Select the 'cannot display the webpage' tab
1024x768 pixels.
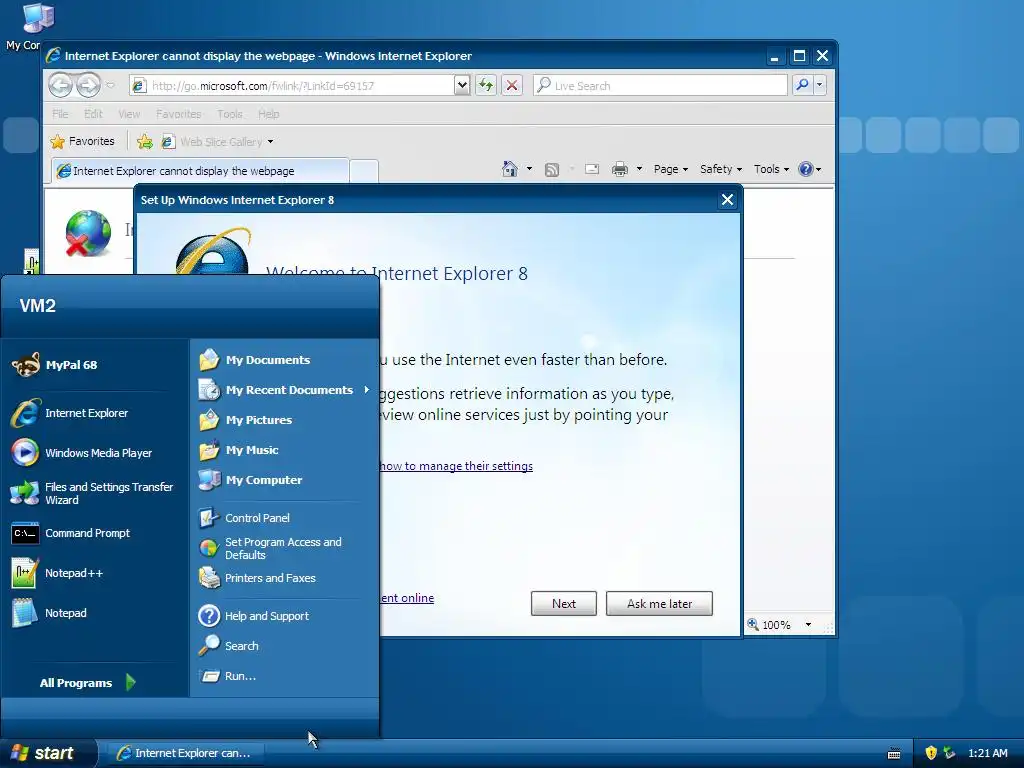click(200, 170)
